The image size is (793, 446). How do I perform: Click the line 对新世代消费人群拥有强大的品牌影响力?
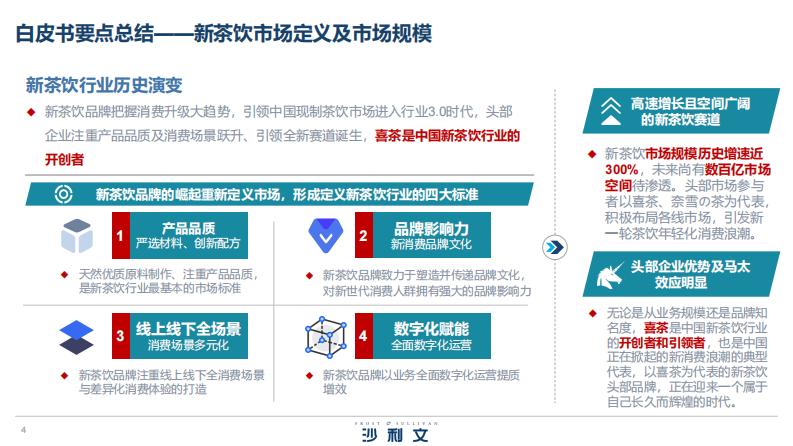[427, 291]
